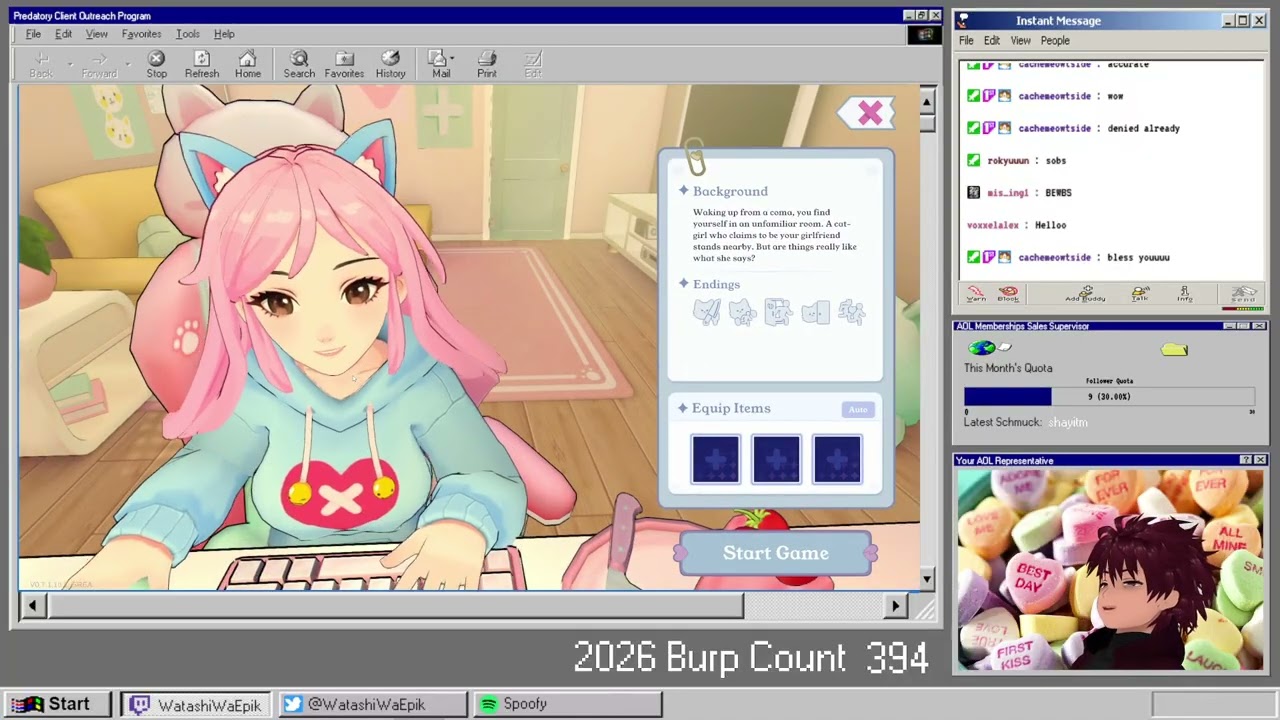The width and height of the screenshot is (1280, 720).
Task: Open the Help menu
Action: pos(224,34)
